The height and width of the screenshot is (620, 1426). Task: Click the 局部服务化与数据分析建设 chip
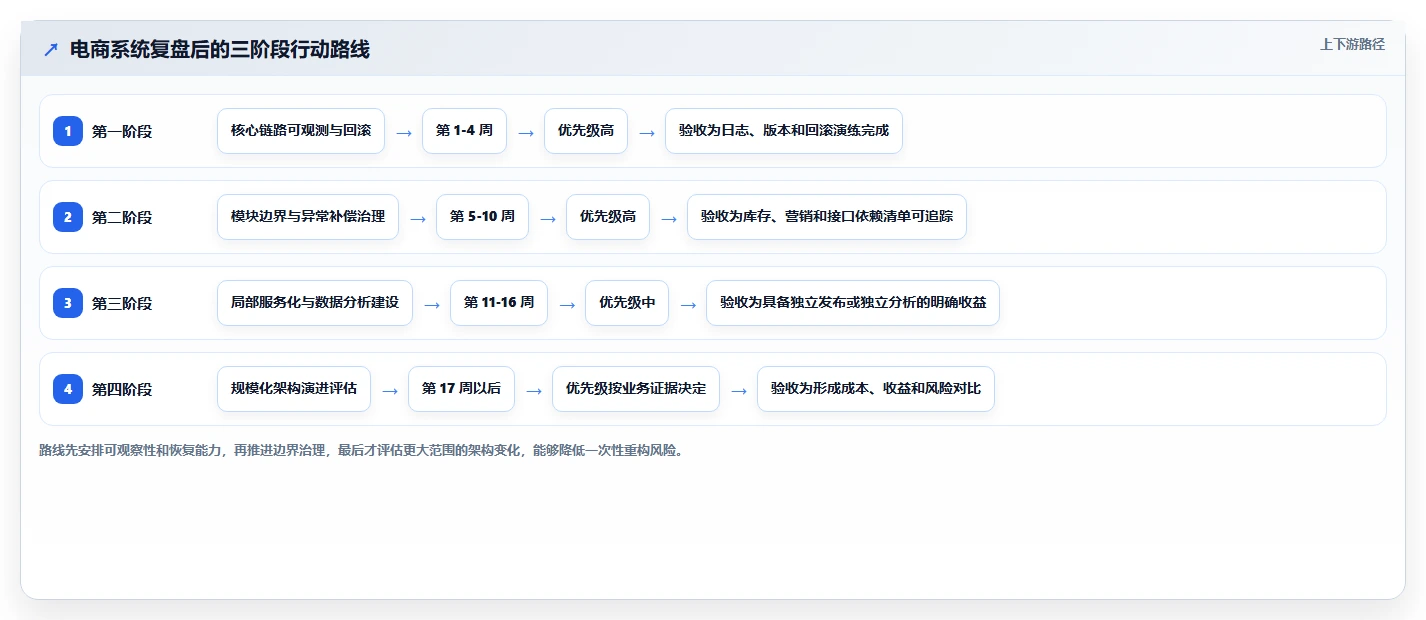point(315,303)
